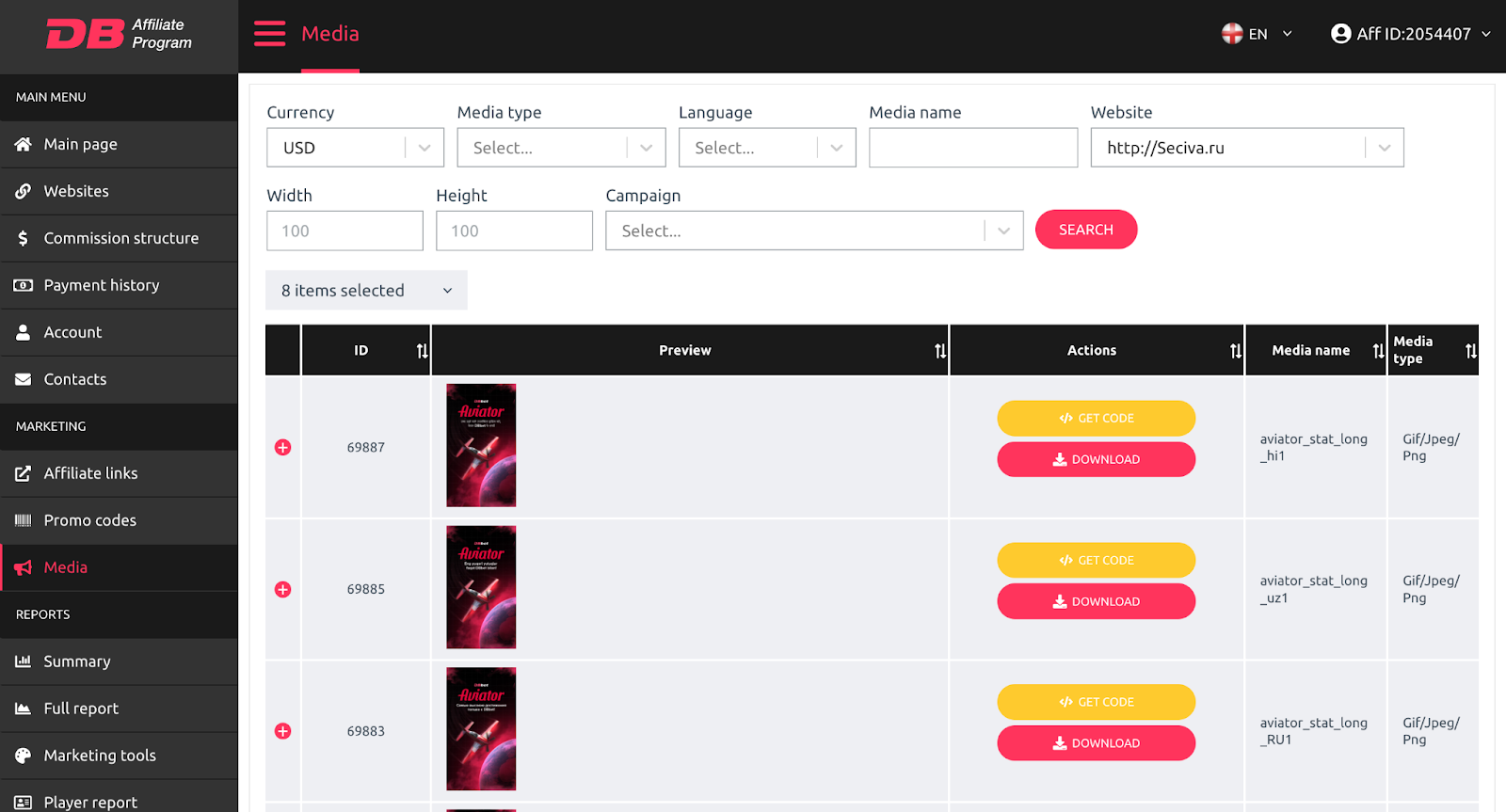Image resolution: width=1506 pixels, height=812 pixels.
Task: Click the dollar icon for Commission structure
Action: 24,238
